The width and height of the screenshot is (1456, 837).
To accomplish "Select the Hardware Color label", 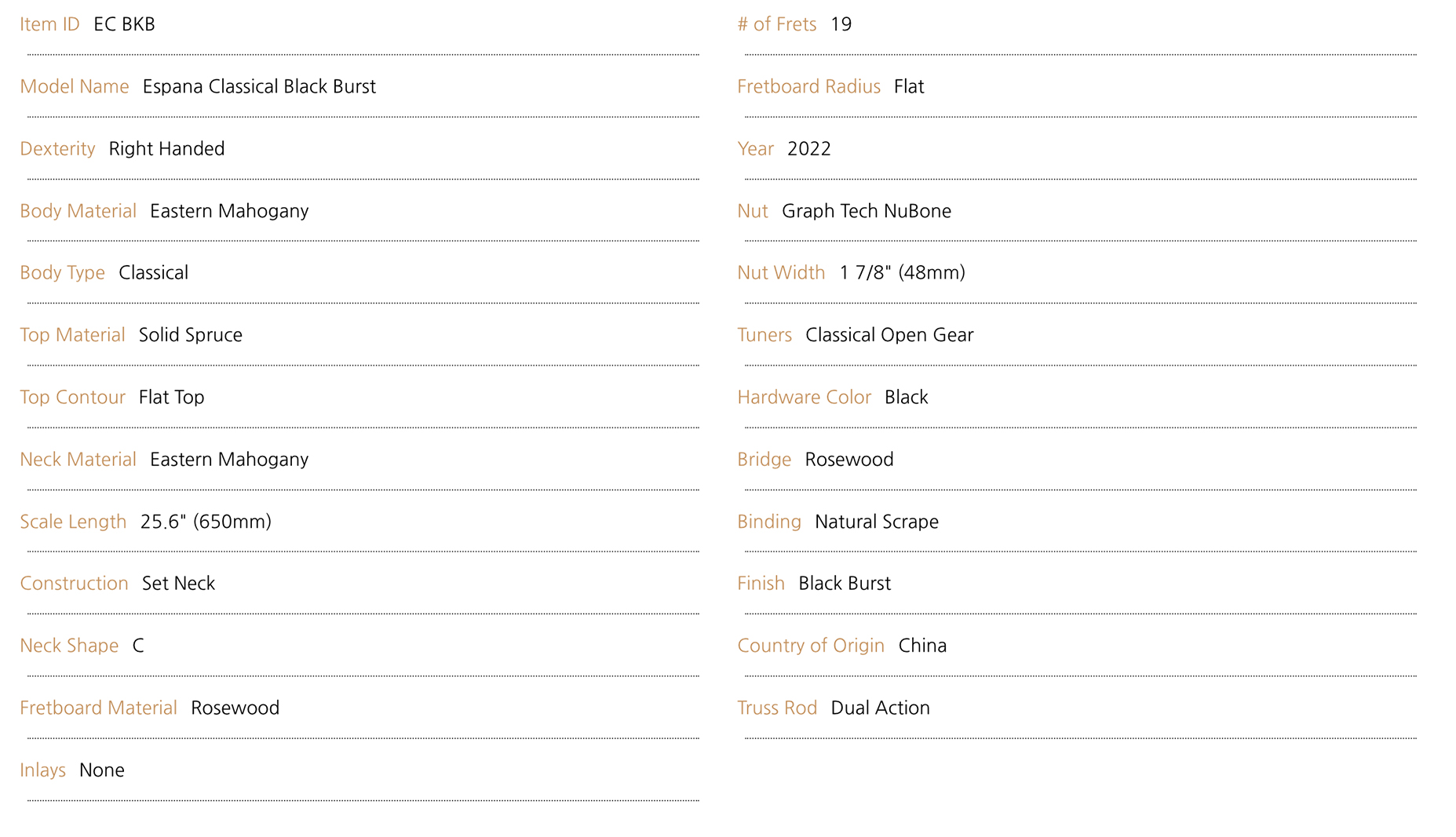I will [804, 397].
